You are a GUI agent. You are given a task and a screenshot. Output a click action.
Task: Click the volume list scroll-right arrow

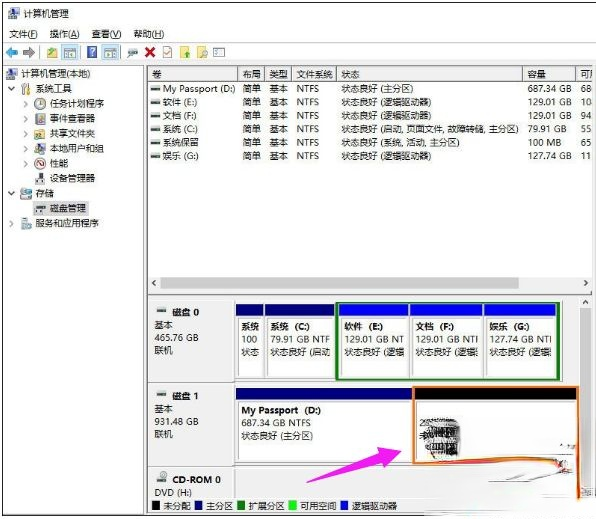(586, 283)
